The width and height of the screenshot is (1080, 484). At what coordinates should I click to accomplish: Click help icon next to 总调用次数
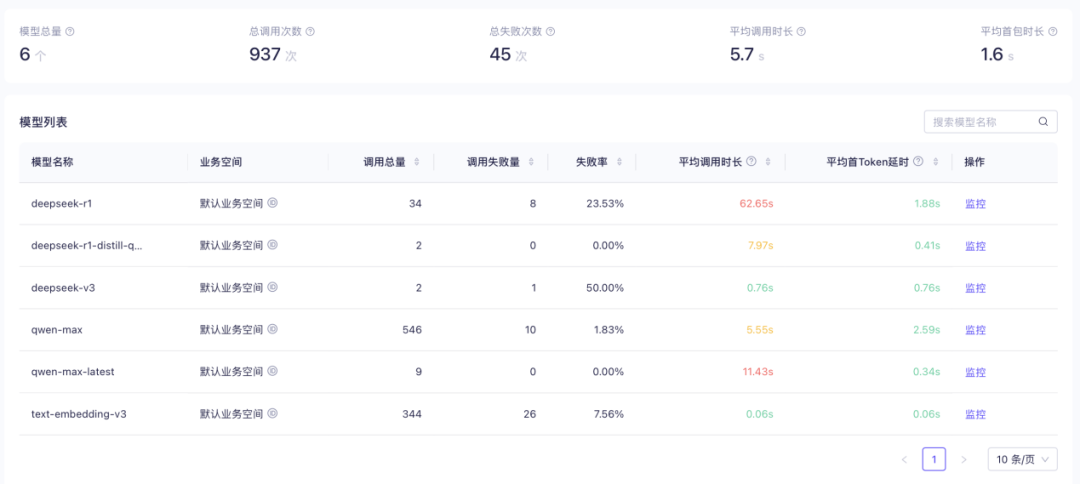click(310, 32)
